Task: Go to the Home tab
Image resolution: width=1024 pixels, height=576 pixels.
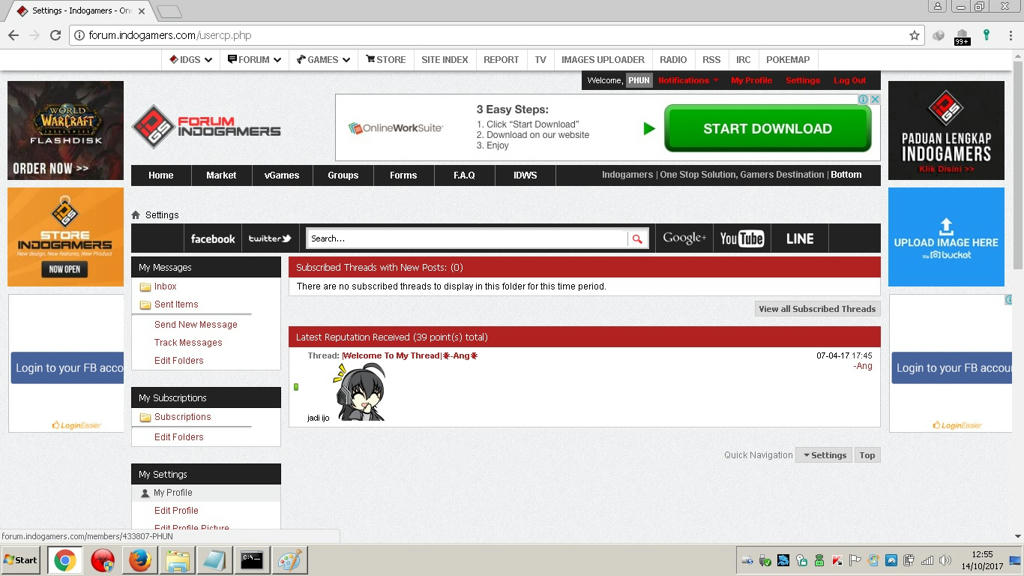Action: (x=161, y=175)
